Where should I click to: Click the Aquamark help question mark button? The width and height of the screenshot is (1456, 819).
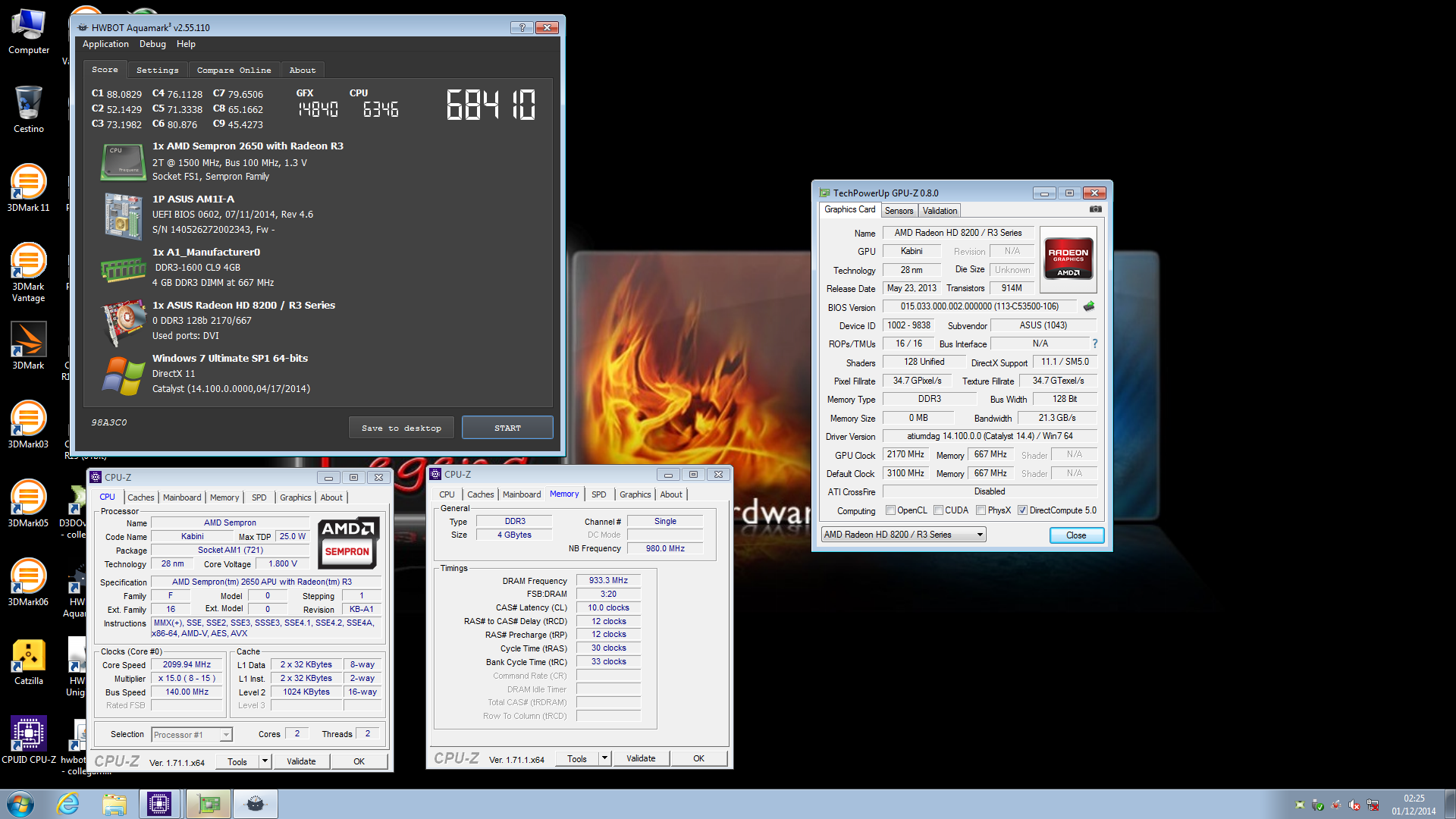(522, 27)
